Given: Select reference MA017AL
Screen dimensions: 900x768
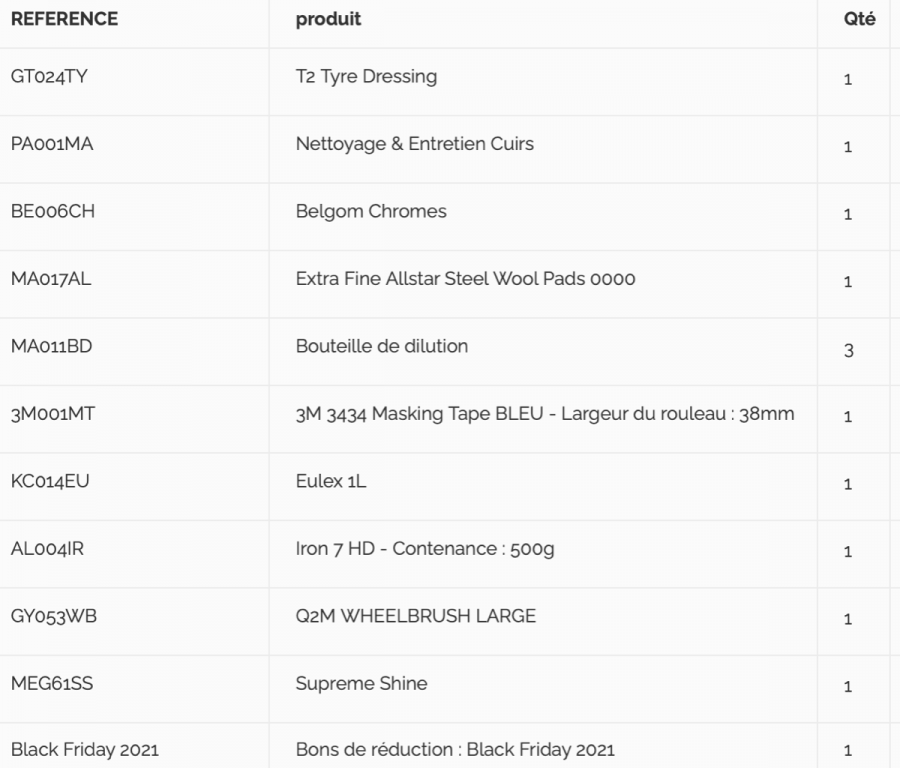Looking at the screenshot, I should click(51, 278).
